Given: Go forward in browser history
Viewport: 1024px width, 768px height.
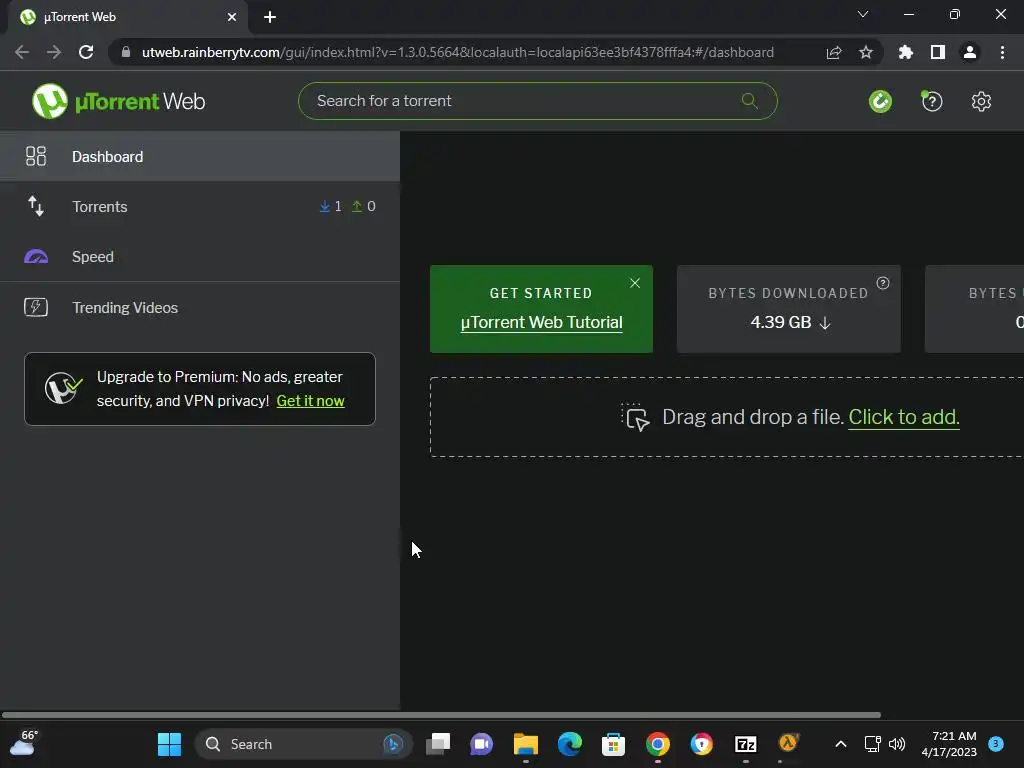Looking at the screenshot, I should (54, 52).
